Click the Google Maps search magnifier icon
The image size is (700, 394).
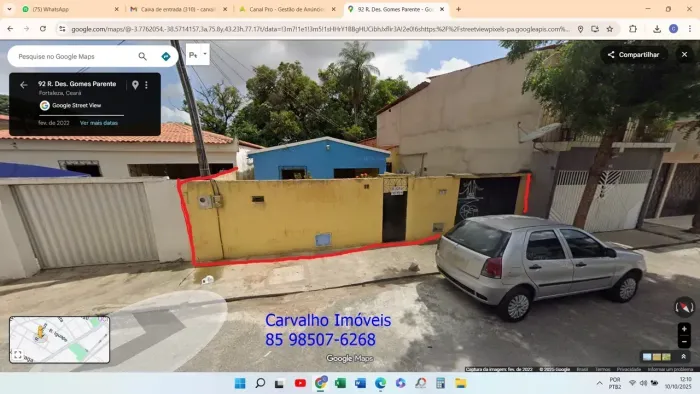click(x=142, y=57)
